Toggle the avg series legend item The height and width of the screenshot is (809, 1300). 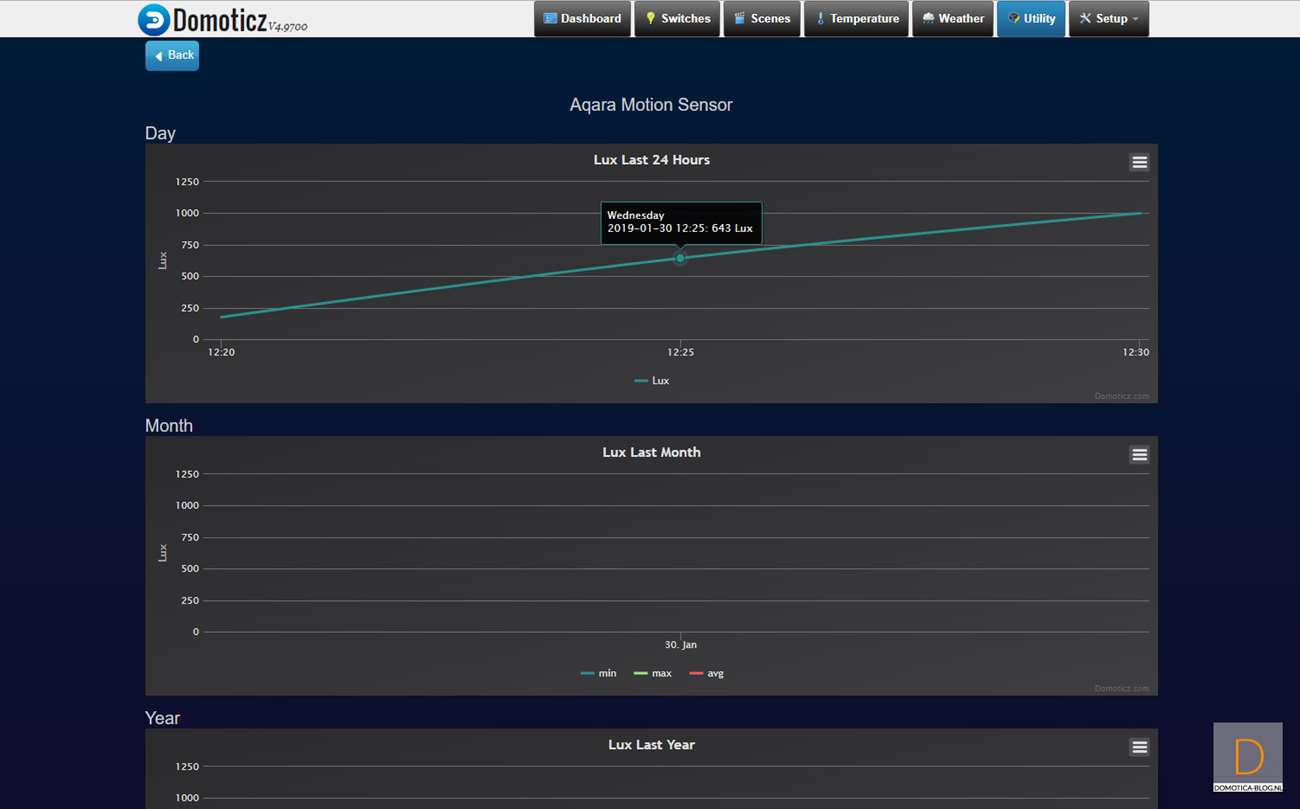[707, 674]
